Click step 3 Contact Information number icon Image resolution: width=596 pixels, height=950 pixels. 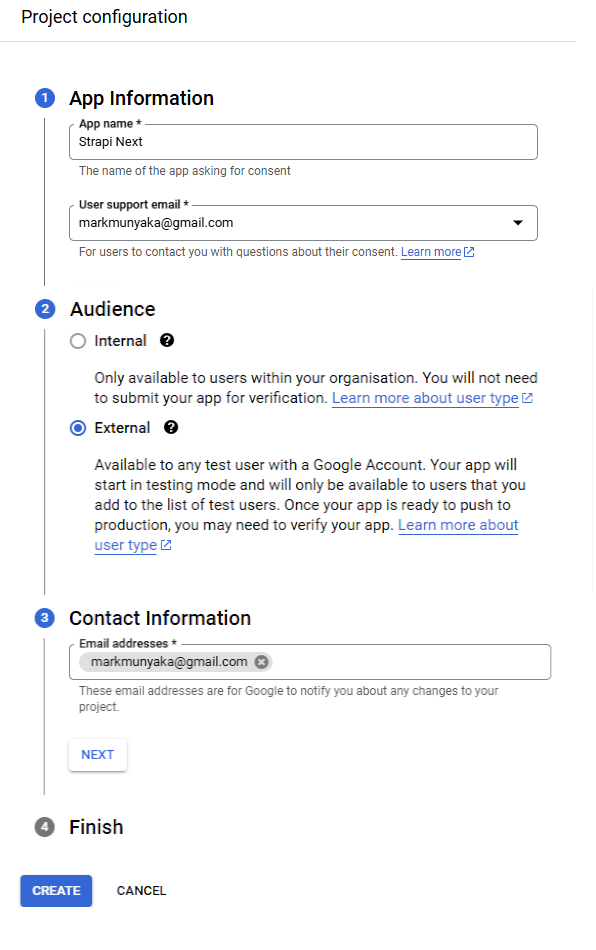tap(45, 618)
